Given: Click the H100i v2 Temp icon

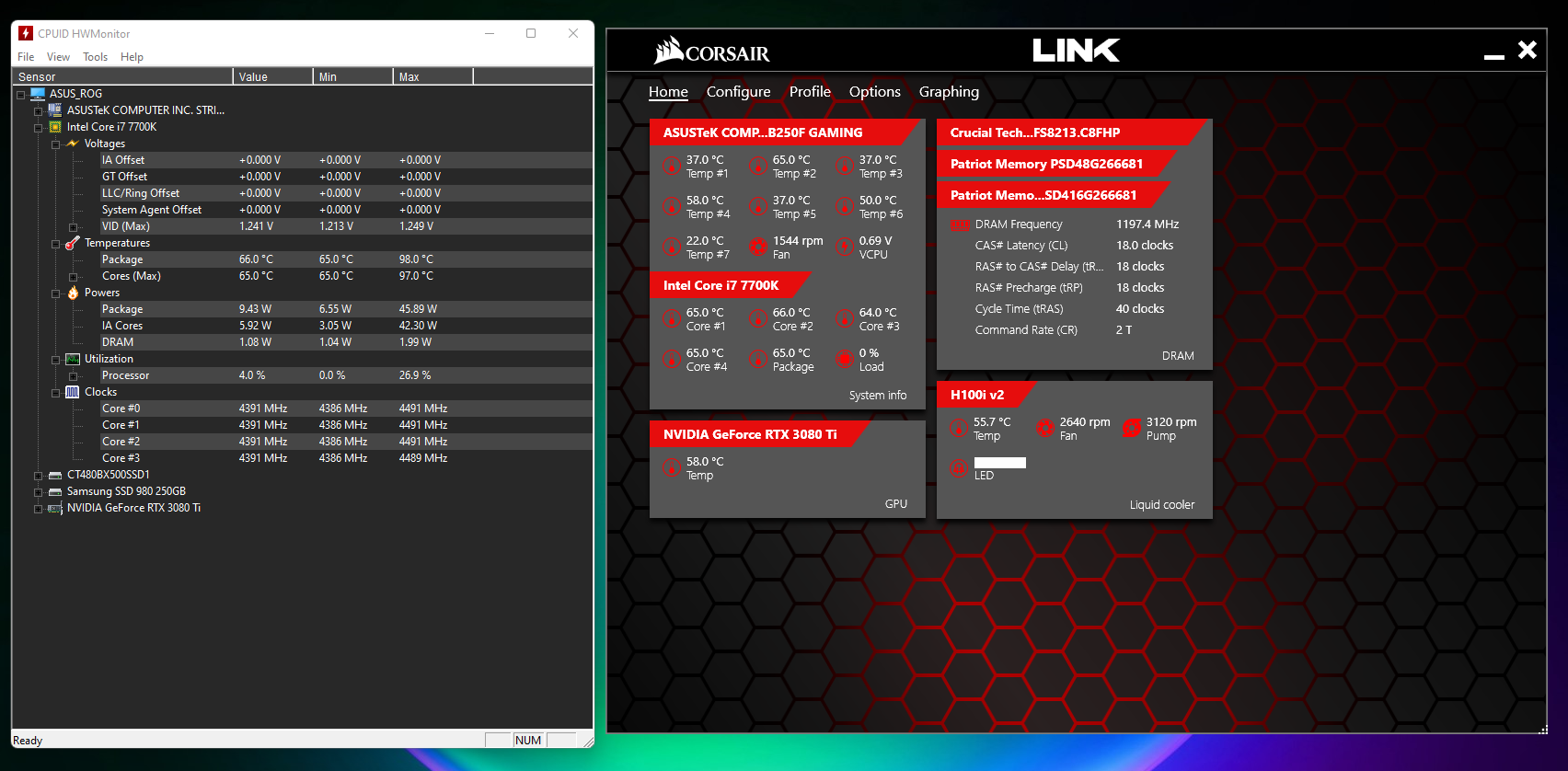Looking at the screenshot, I should click(x=958, y=429).
